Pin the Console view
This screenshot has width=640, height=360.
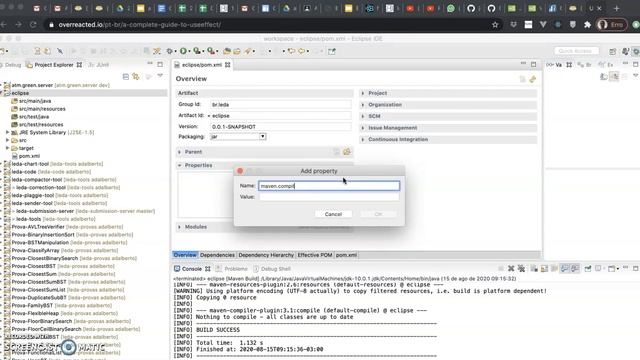[588, 268]
